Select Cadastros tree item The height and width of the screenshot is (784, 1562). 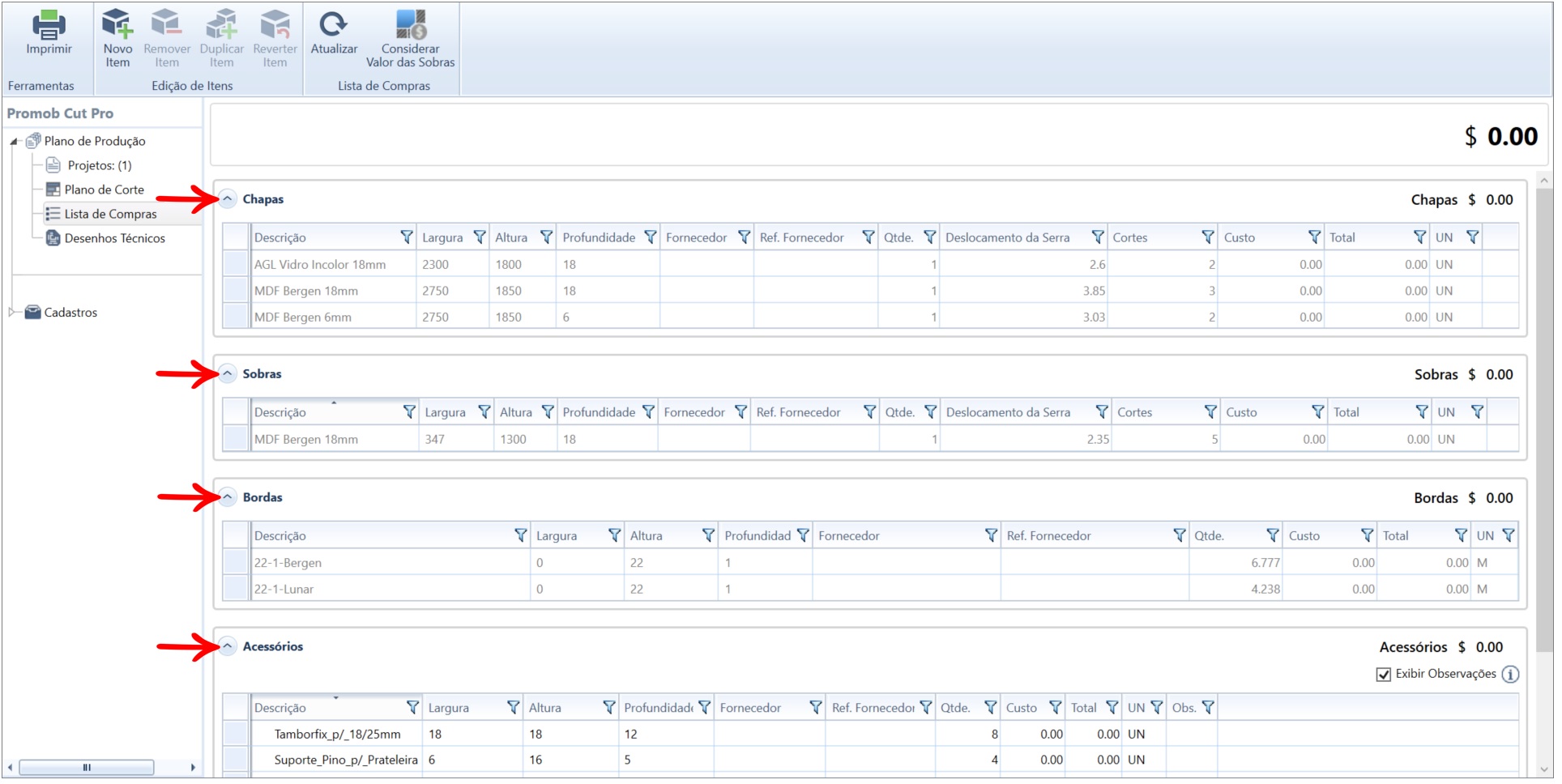(x=70, y=312)
